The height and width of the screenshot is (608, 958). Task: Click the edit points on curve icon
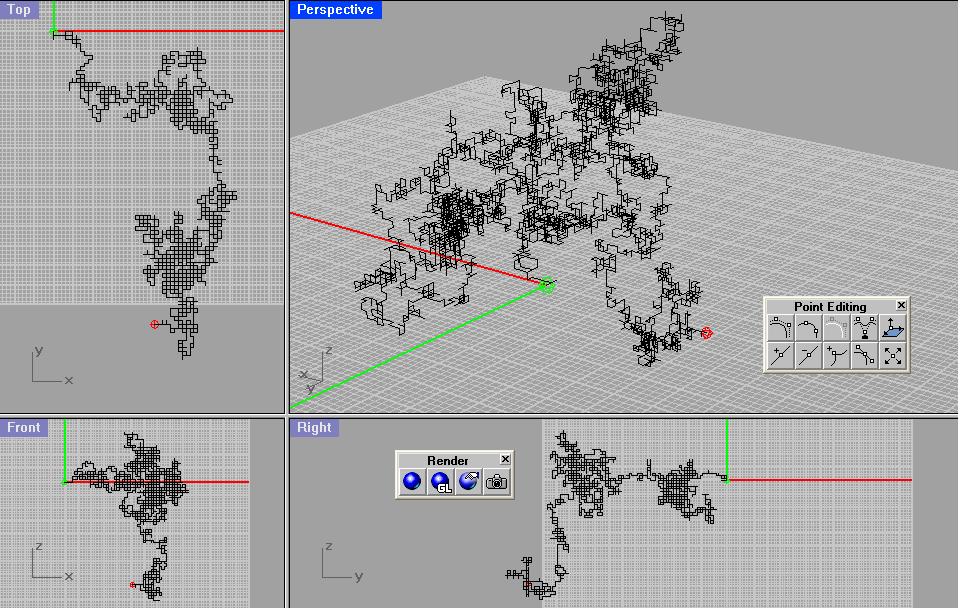(x=809, y=328)
